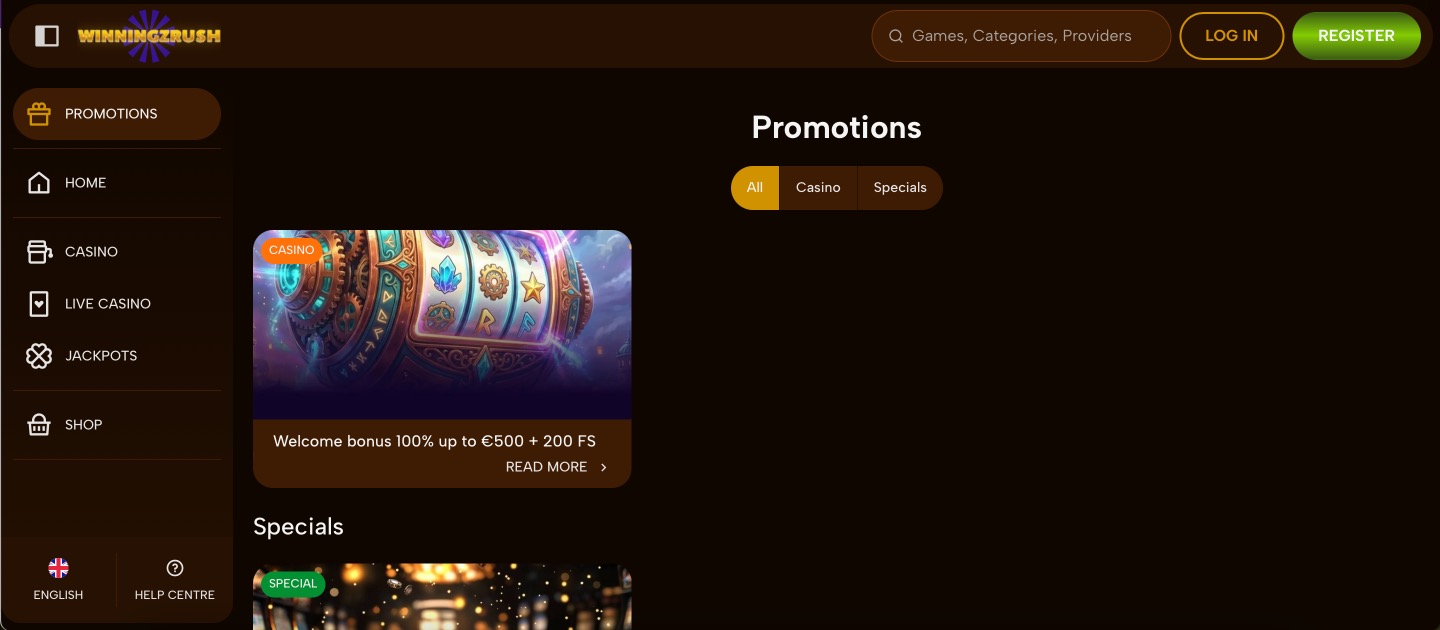Click the Promotions gift box icon
The image size is (1440, 630).
[39, 114]
